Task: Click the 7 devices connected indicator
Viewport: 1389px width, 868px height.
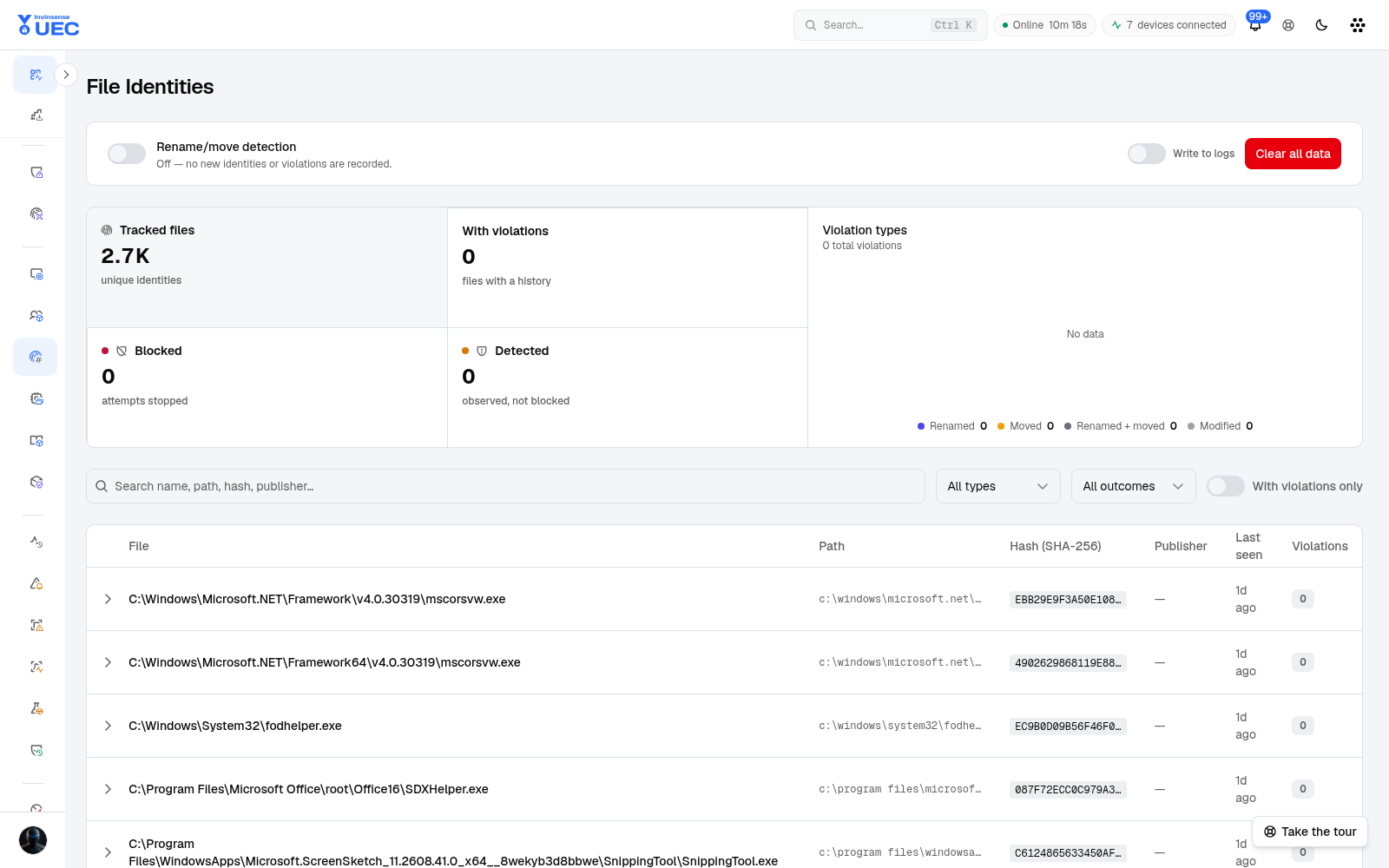Action: point(1168,25)
